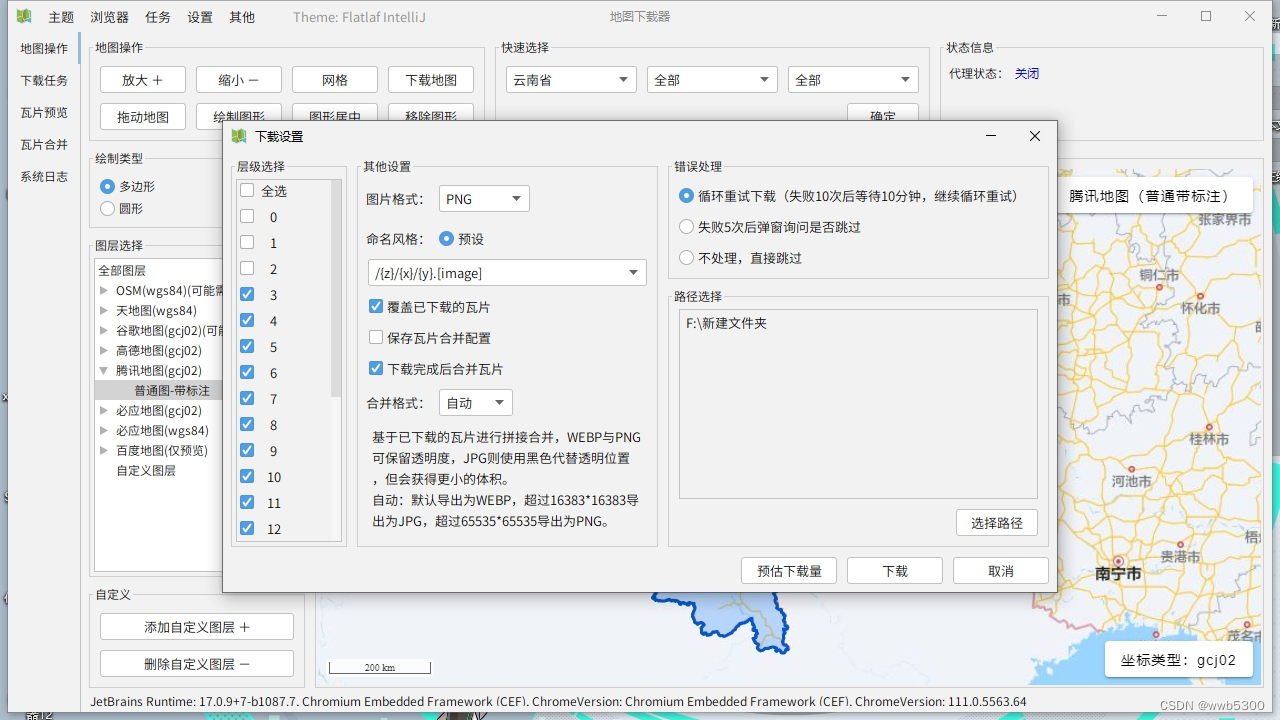This screenshot has width=1280, height=720.
Task: Select the 预设 naming style radio
Action: pos(446,239)
